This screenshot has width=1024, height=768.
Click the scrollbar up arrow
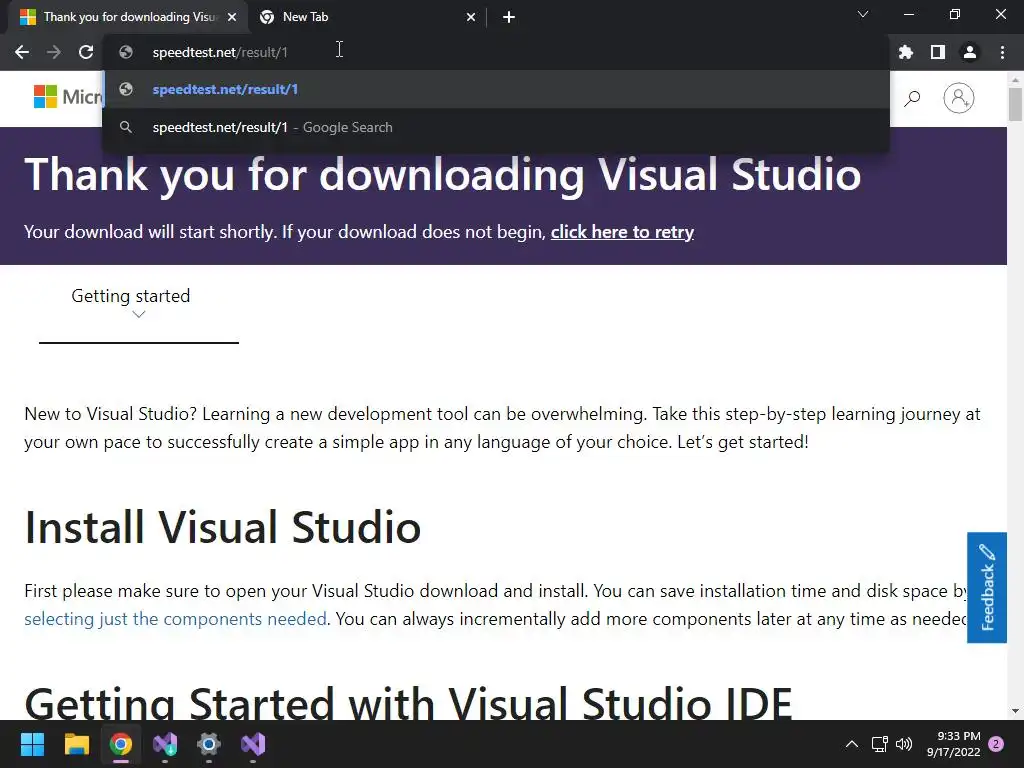[x=1015, y=80]
